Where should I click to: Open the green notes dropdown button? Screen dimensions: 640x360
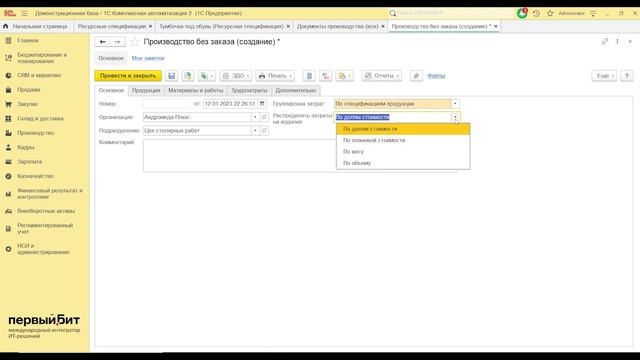344,76
